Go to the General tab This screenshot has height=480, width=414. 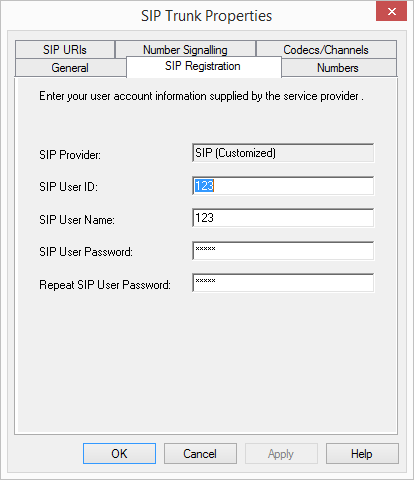[x=70, y=68]
